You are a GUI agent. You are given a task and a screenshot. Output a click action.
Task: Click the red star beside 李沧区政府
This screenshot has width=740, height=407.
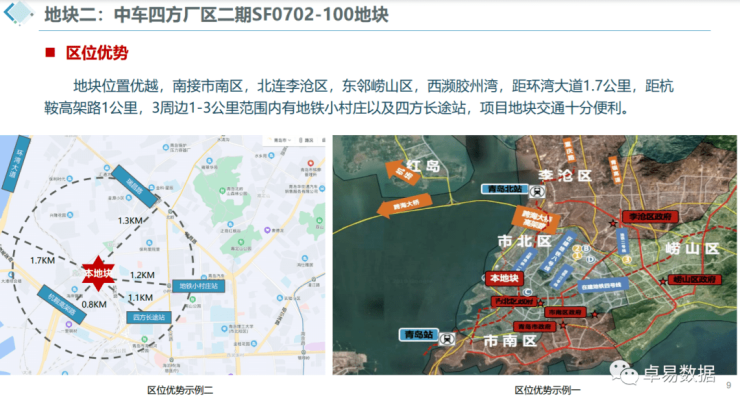point(613,223)
